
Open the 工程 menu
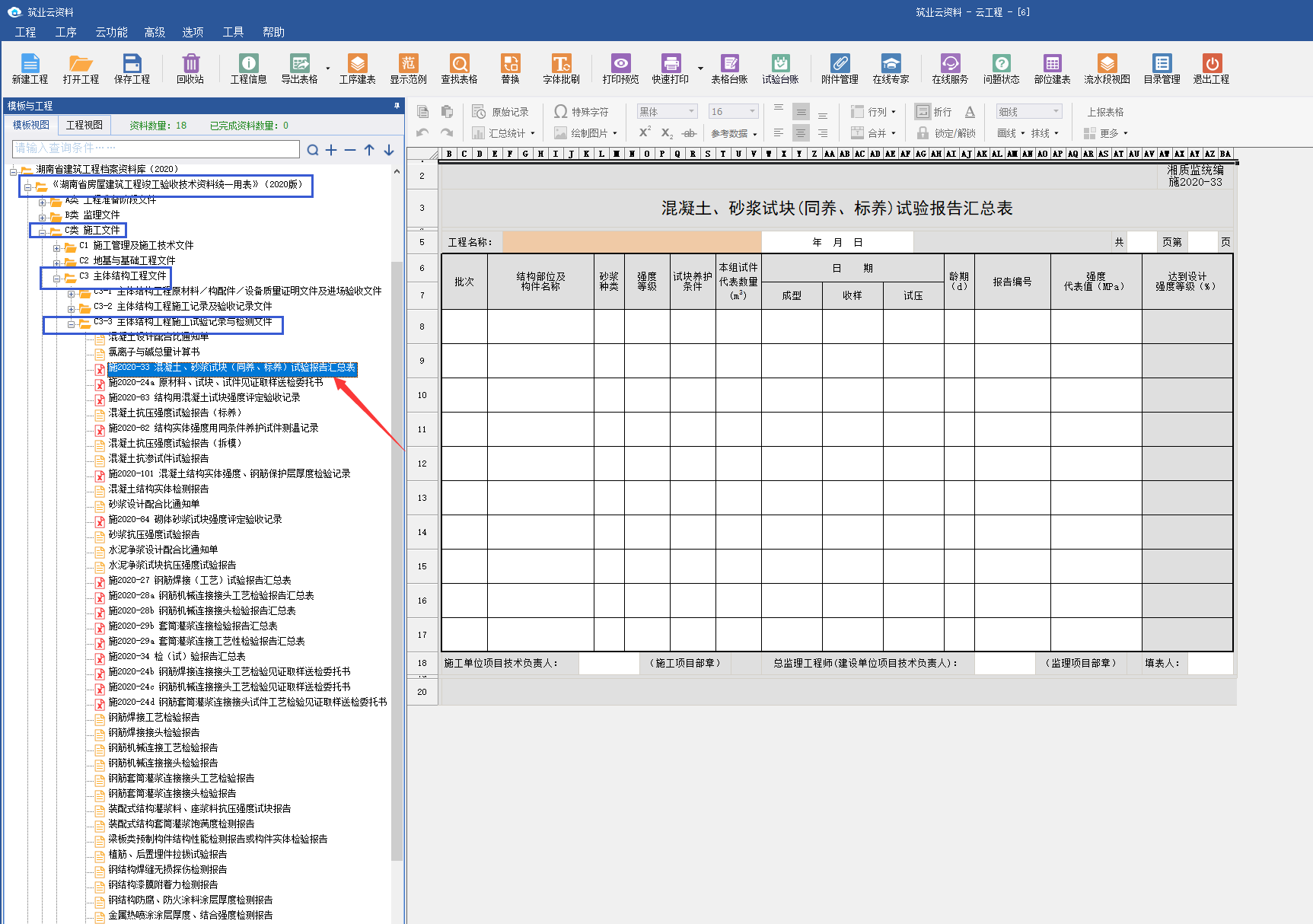(x=25, y=32)
